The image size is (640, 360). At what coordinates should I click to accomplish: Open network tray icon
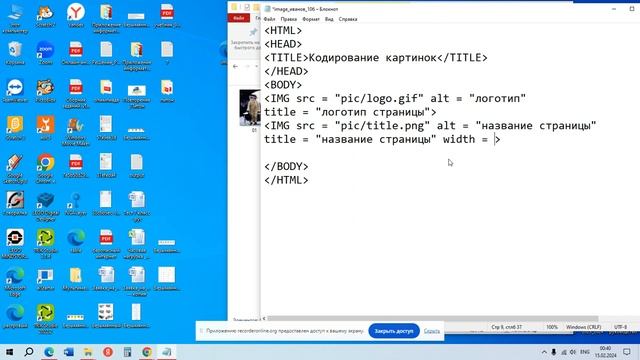tap(564, 352)
